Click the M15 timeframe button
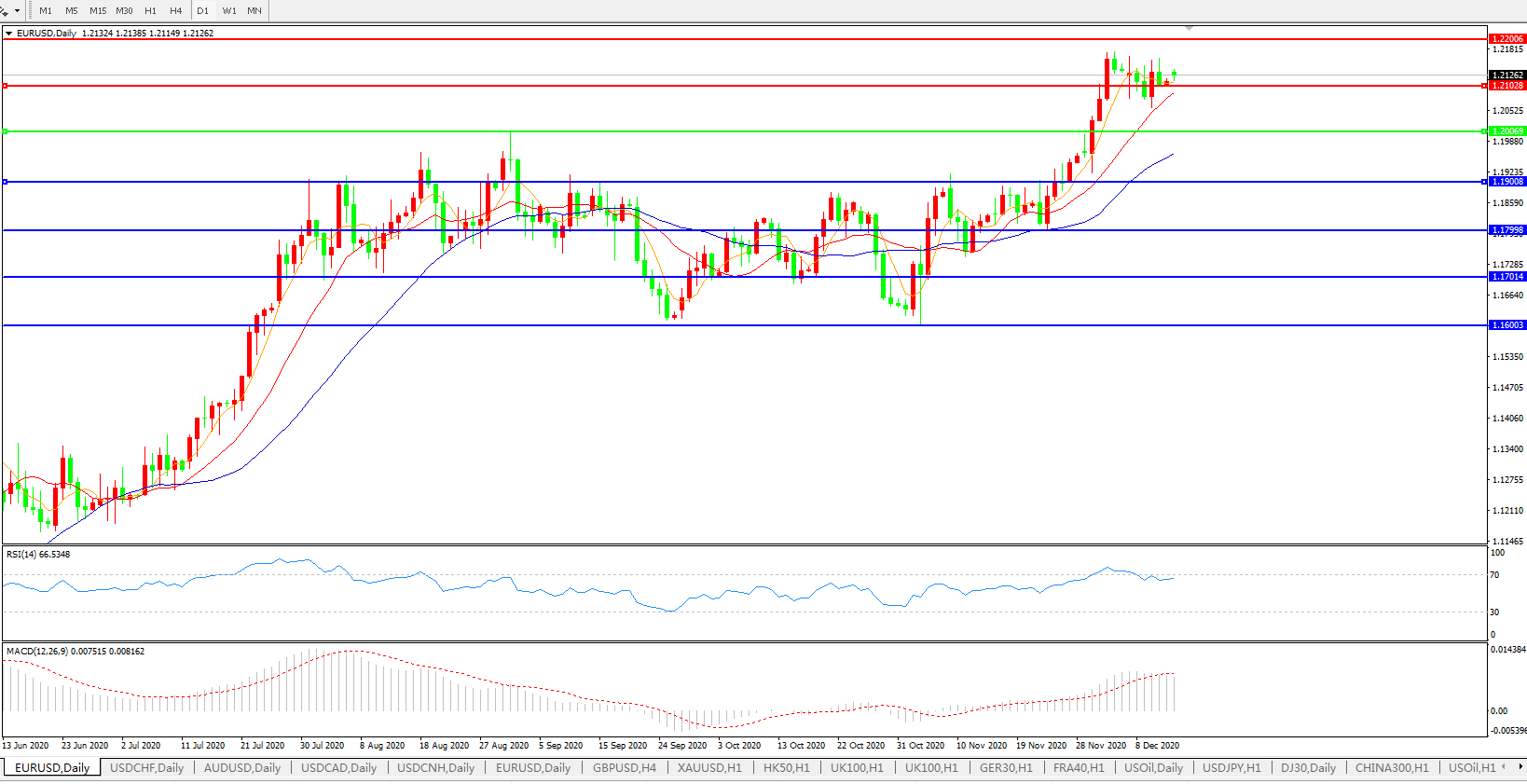The width and height of the screenshot is (1527, 784). 98,11
